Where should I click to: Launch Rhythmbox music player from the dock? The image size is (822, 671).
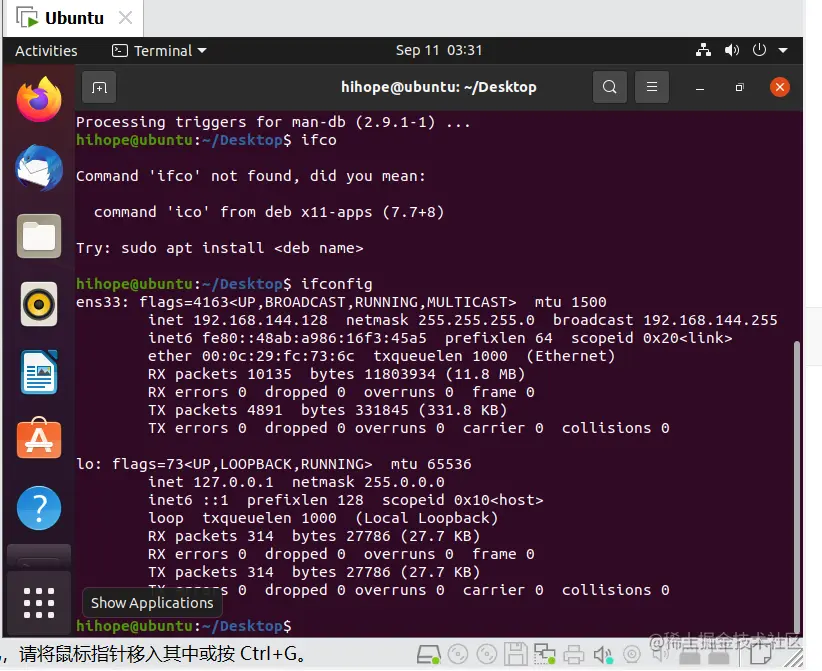point(38,304)
